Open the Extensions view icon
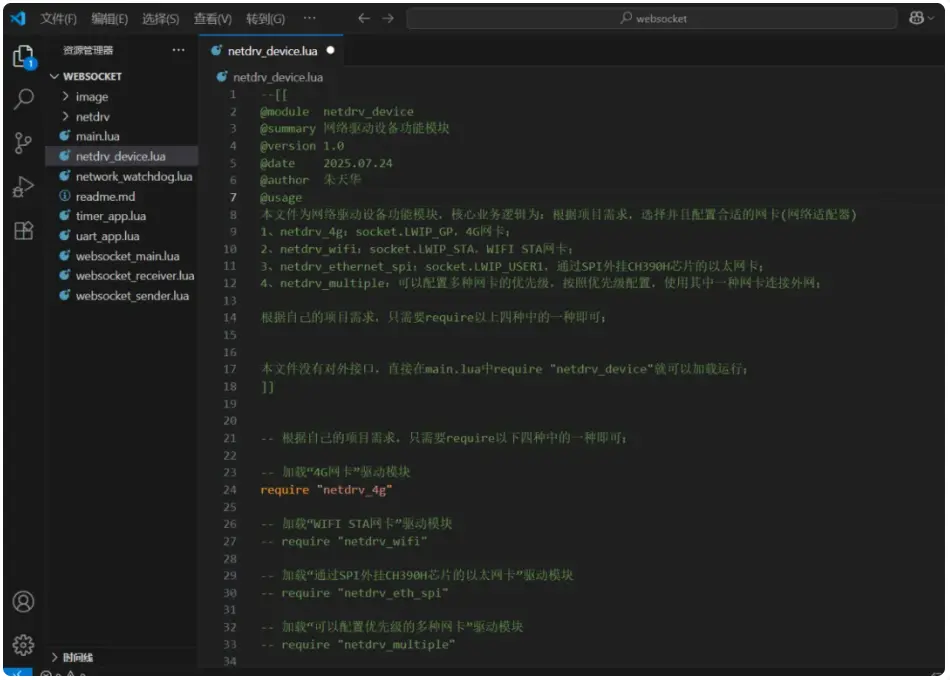This screenshot has width=950, height=680. pyautogui.click(x=24, y=230)
